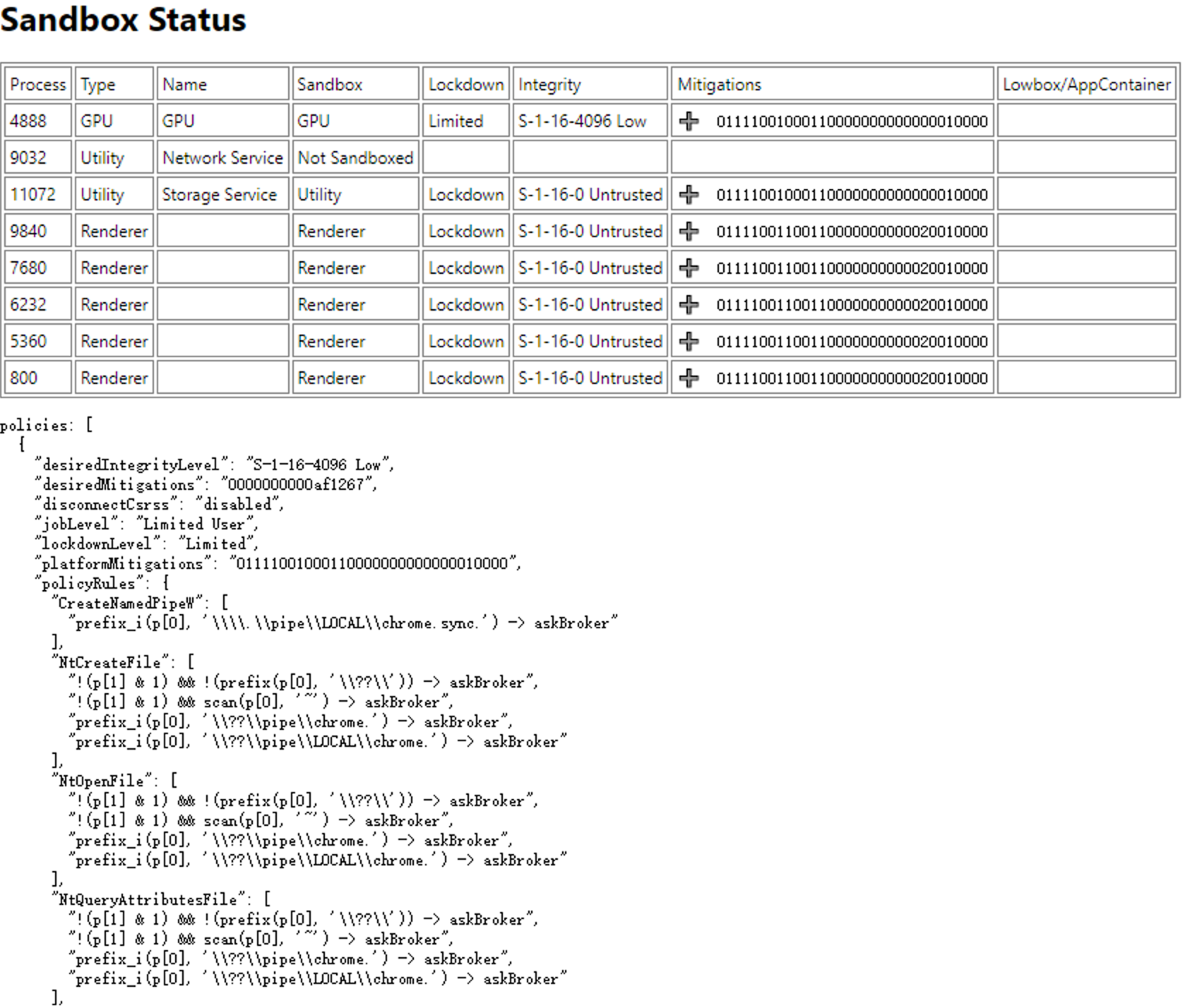Screen dimensions: 1202x1008
Task: Click the Not Sandboxed cell
Action: pos(355,158)
